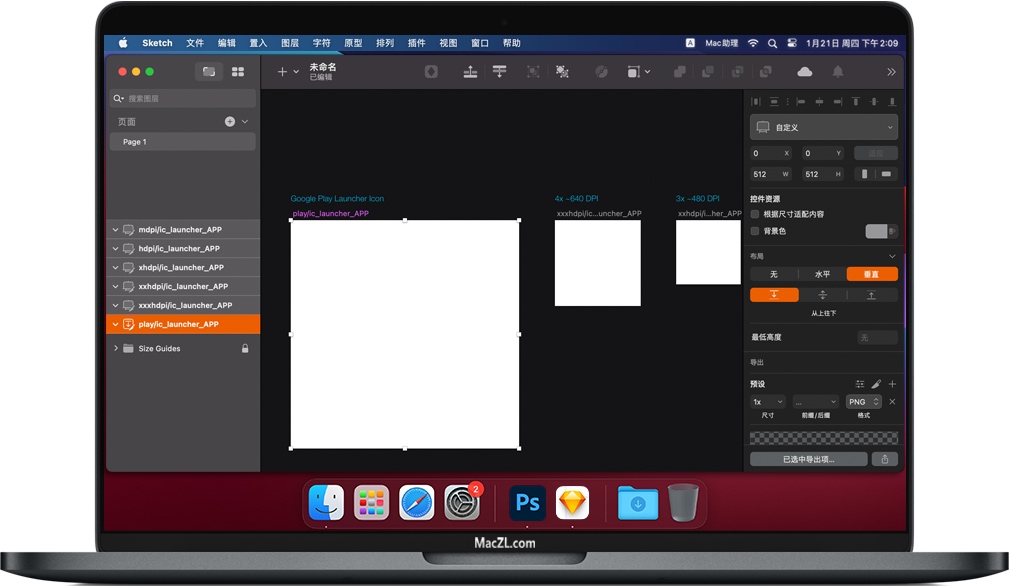Open the 1x size dropdown
This screenshot has height=586, width=1009.
(x=768, y=401)
